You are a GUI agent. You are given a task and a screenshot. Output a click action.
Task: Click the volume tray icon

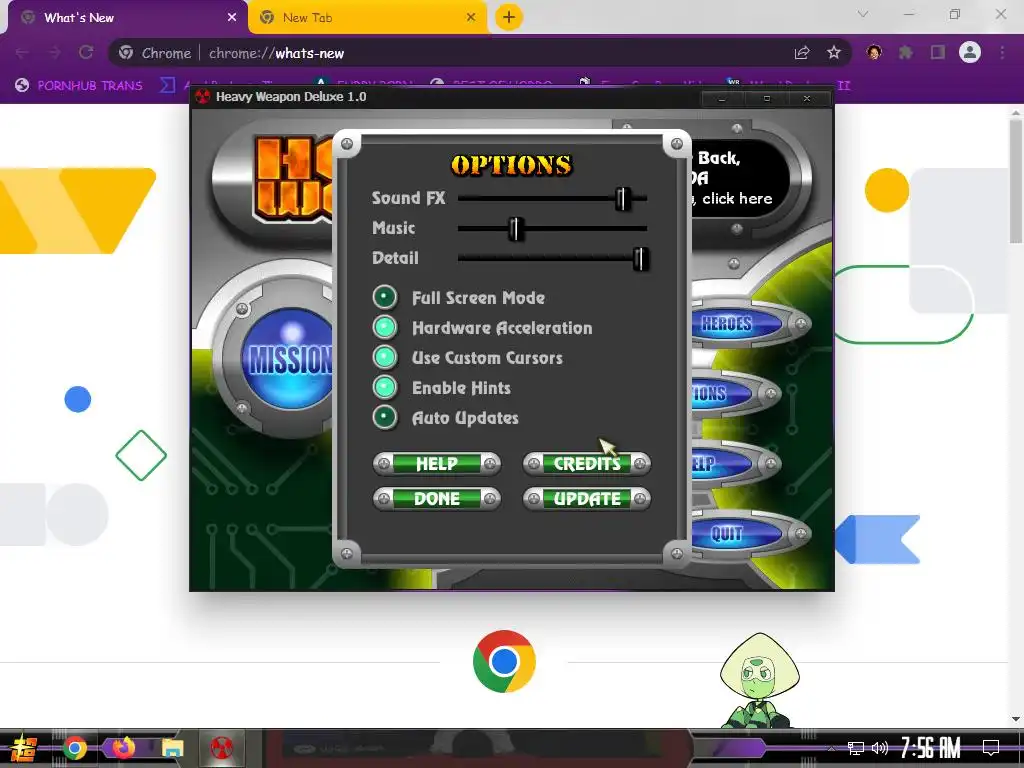880,748
